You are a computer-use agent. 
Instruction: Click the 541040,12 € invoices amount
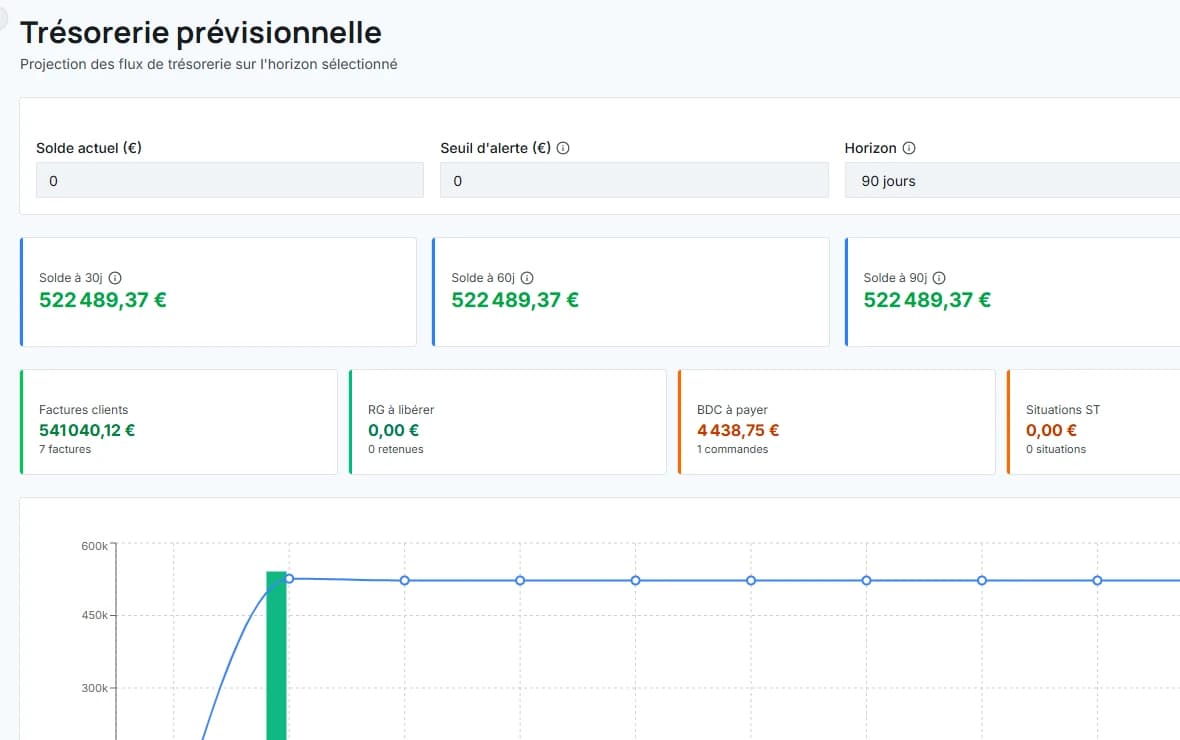[x=87, y=431]
